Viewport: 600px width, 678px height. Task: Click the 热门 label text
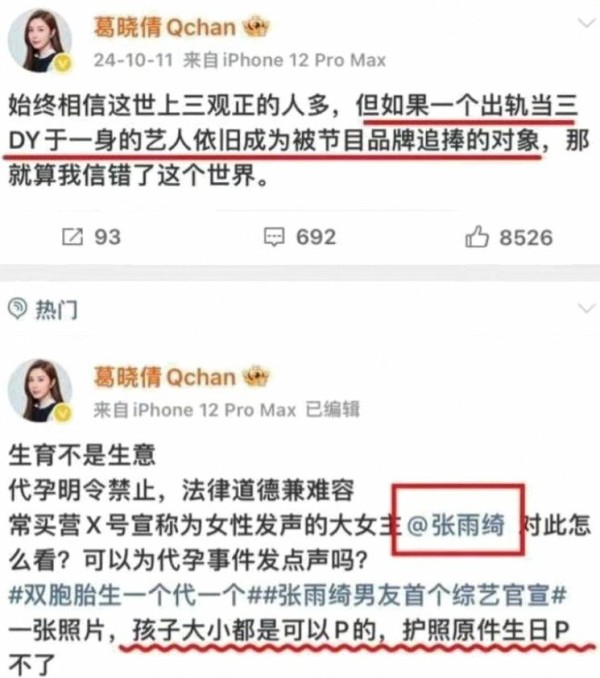57,310
